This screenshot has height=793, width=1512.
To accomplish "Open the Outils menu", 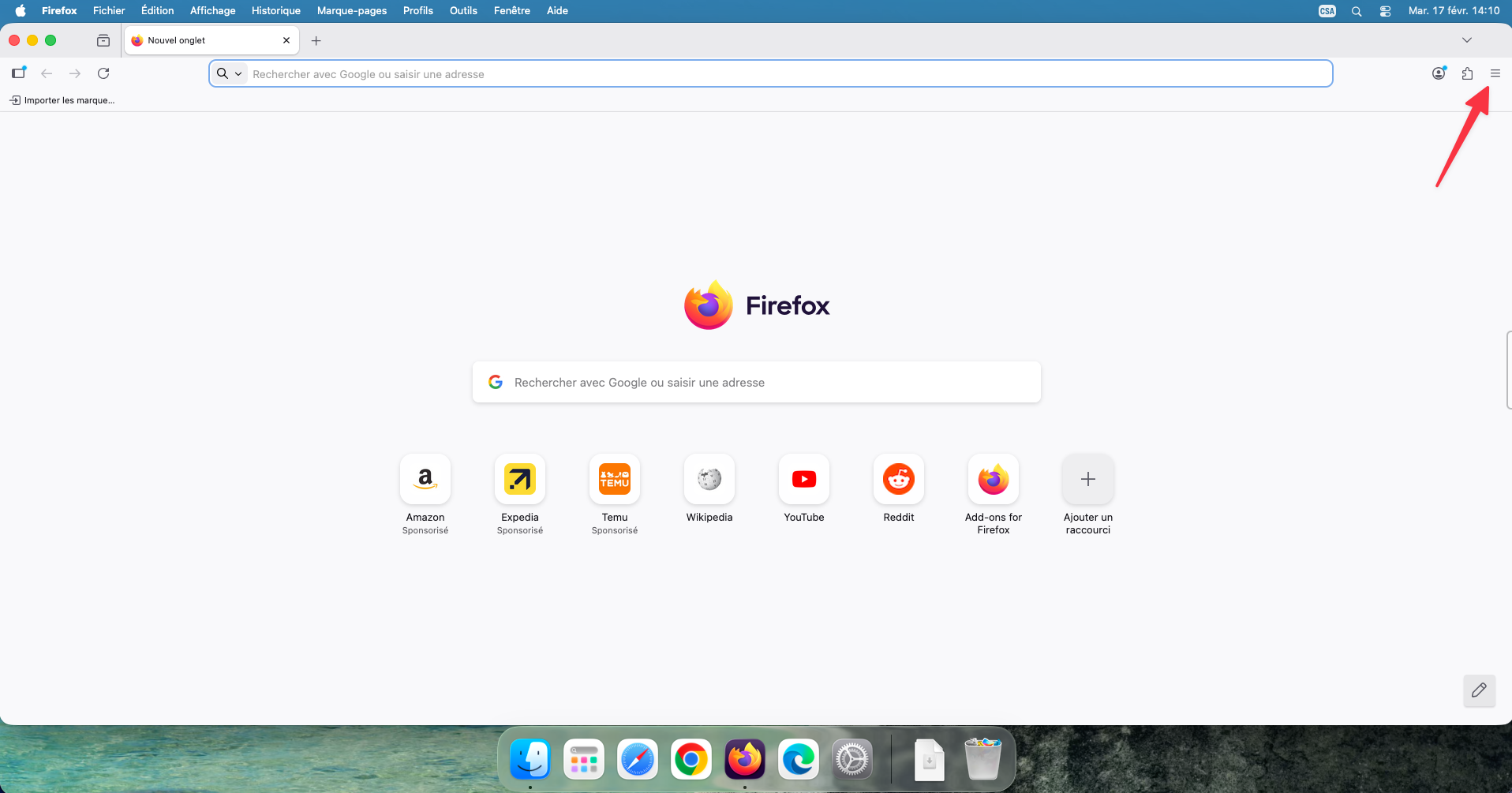I will [463, 10].
